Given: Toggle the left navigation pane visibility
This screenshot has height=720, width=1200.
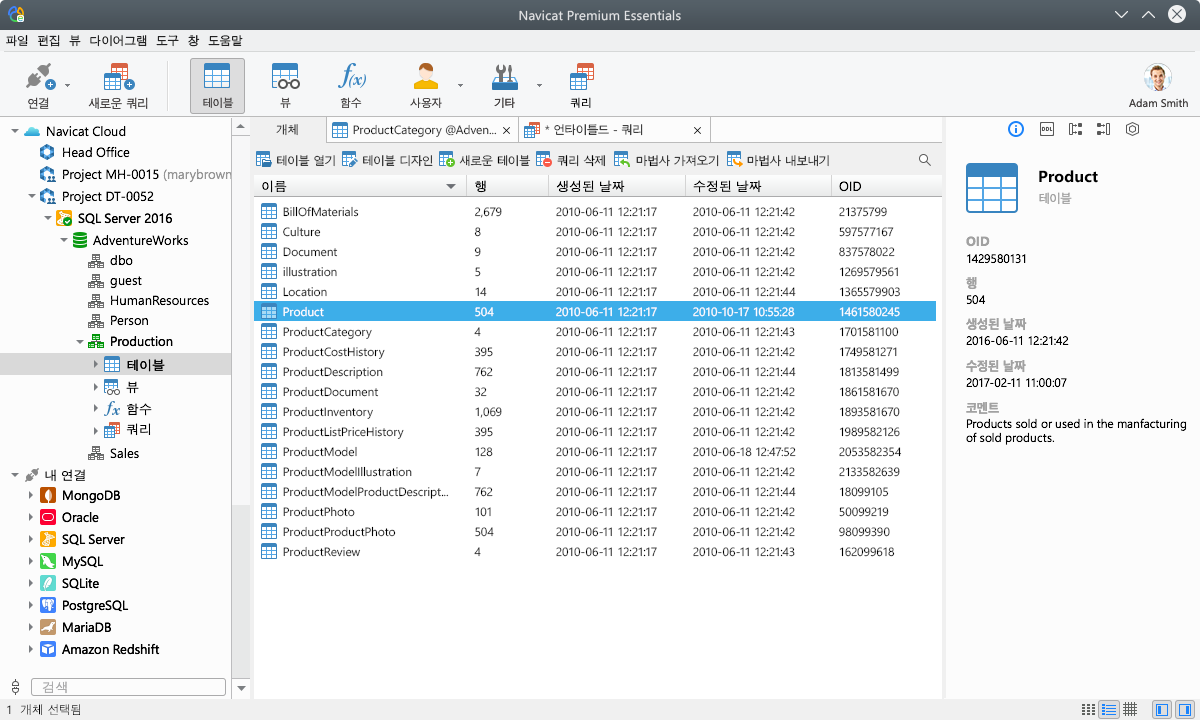Looking at the screenshot, I should coord(1161,709).
